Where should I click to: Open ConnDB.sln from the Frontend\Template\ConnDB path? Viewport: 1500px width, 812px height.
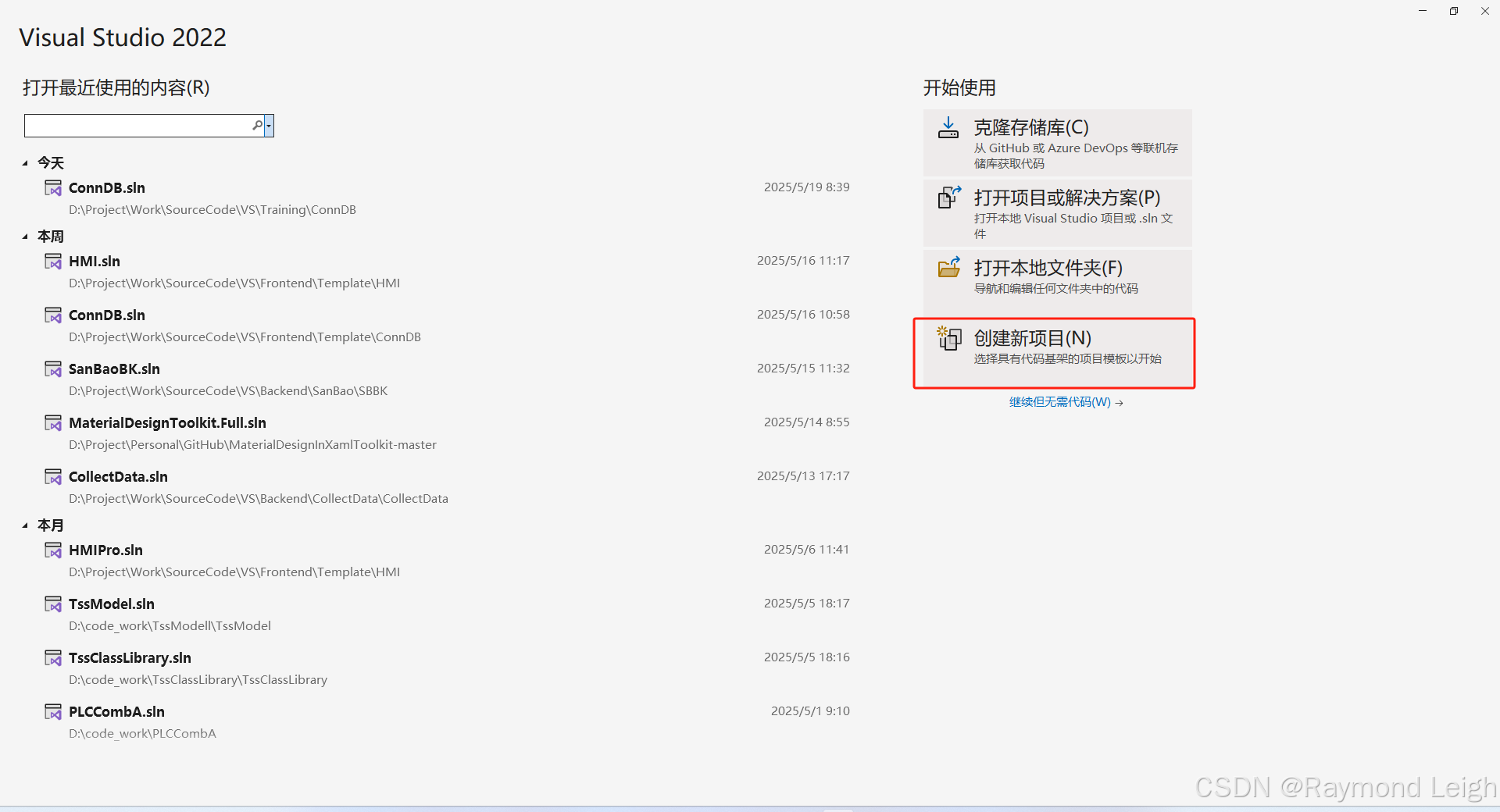pos(446,326)
